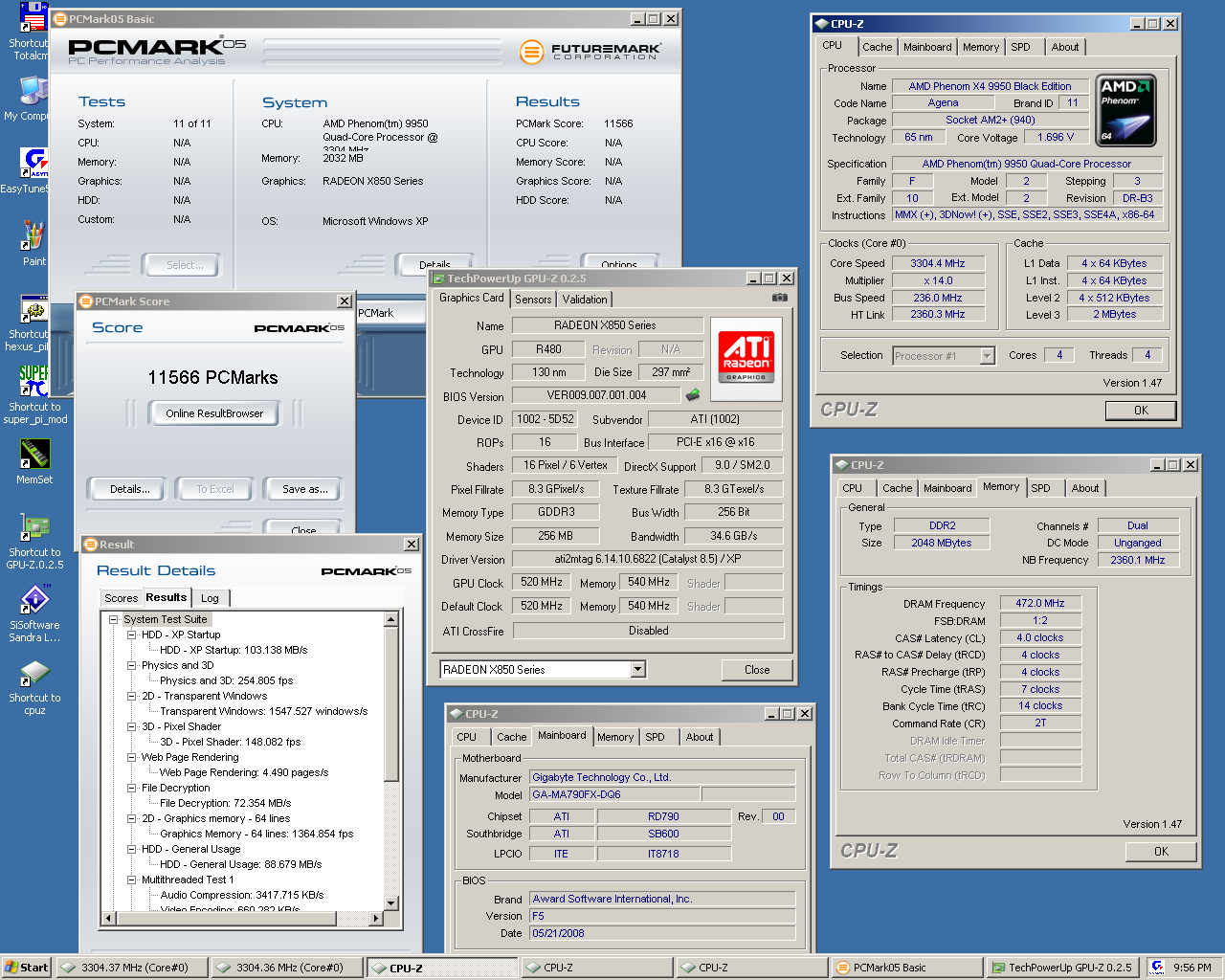Click the horizontal scrollbar right arrow in Result Details

tap(376, 919)
